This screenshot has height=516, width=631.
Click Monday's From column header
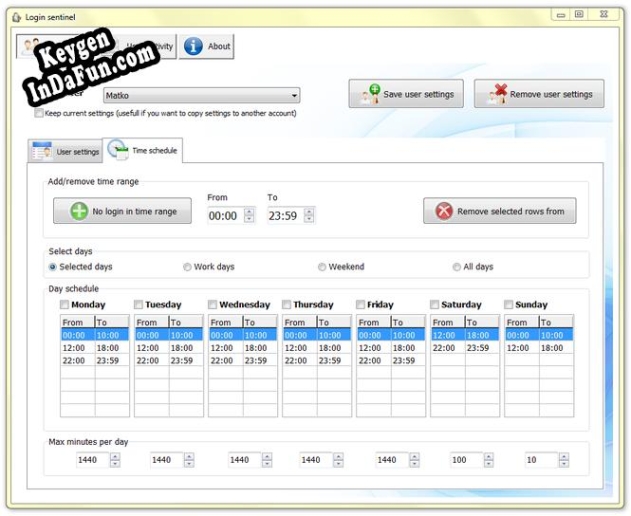pos(78,322)
